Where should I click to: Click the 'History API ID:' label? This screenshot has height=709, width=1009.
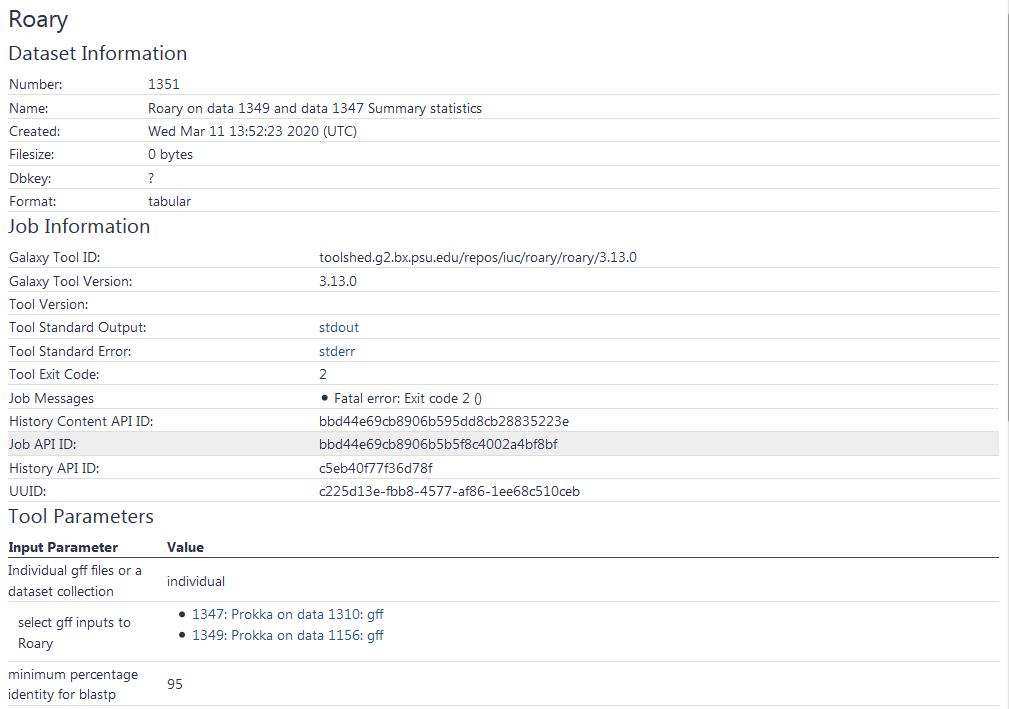(x=54, y=468)
